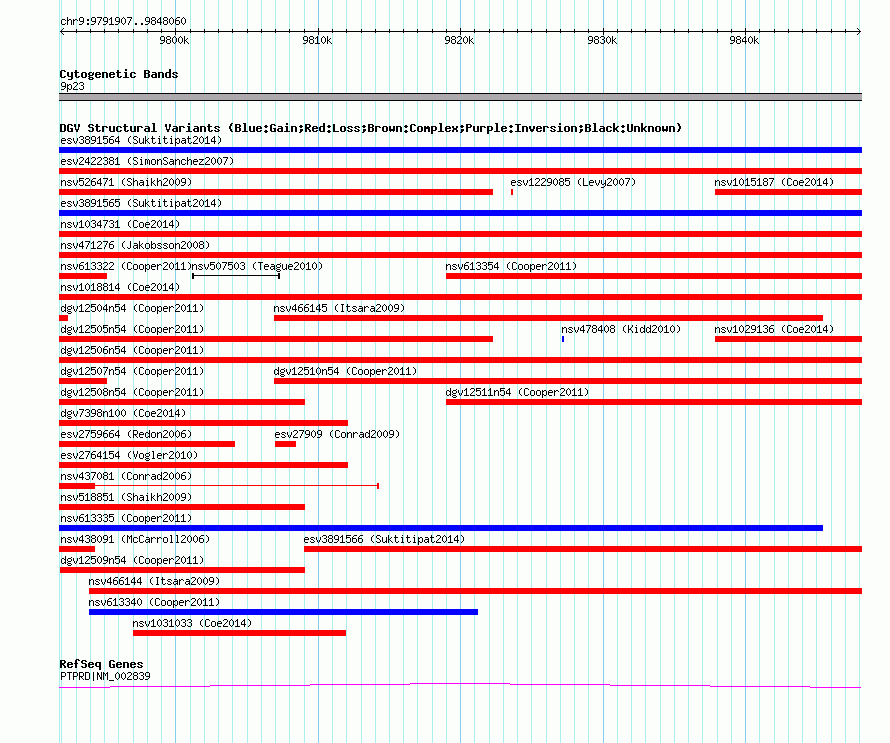Open the esv2422381 (SimonSanchez2007) variant label
Viewport: 890px width, 743px height.
[147, 161]
